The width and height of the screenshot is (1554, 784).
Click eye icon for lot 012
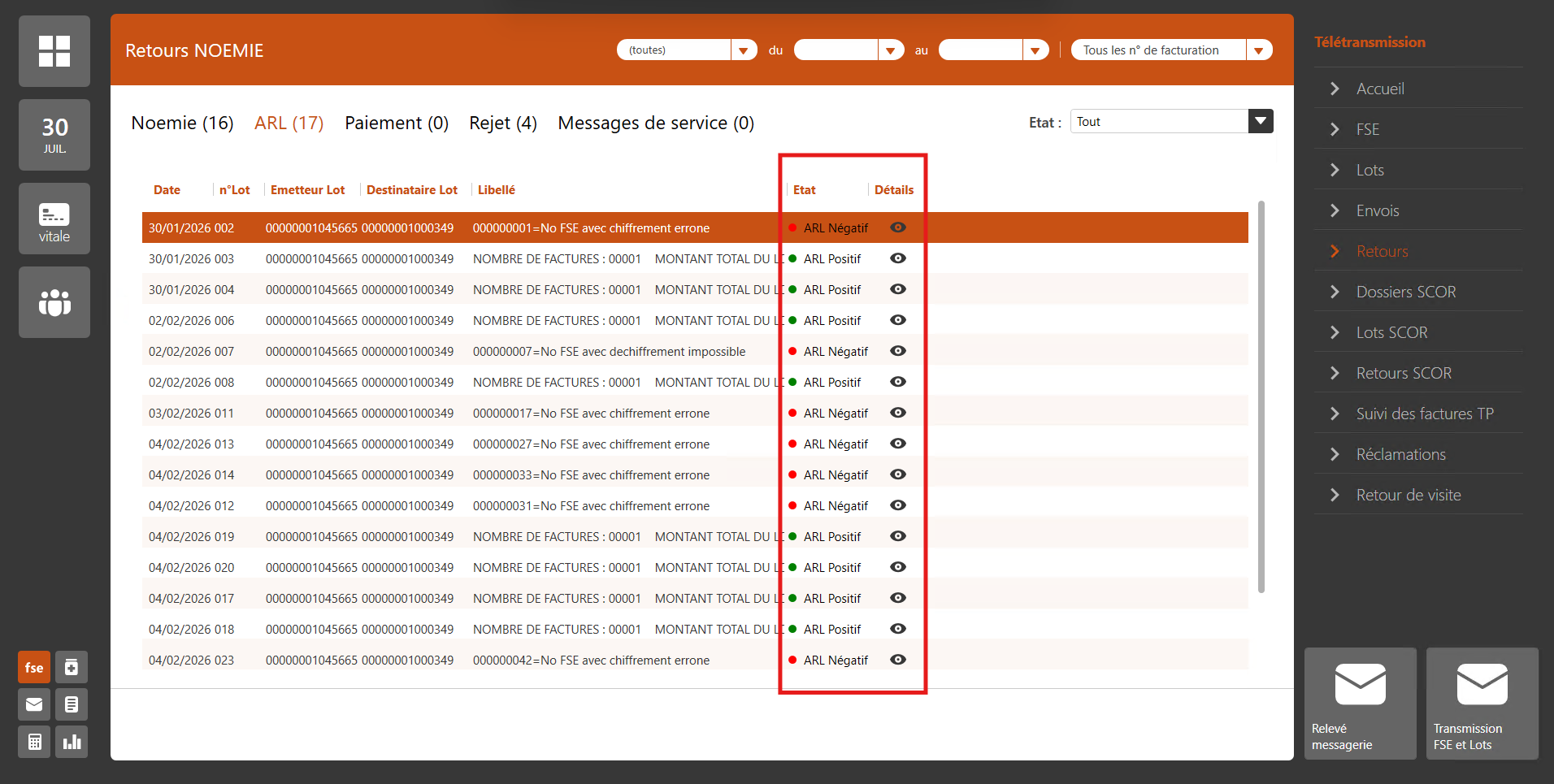click(898, 505)
